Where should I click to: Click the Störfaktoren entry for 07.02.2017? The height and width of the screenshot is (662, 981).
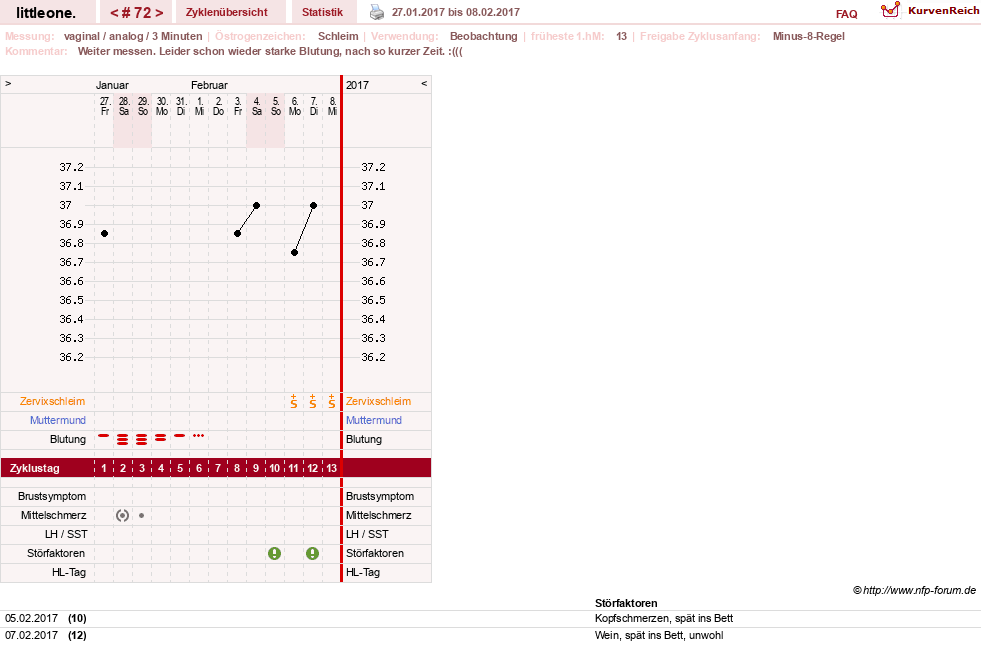click(x=490, y=636)
